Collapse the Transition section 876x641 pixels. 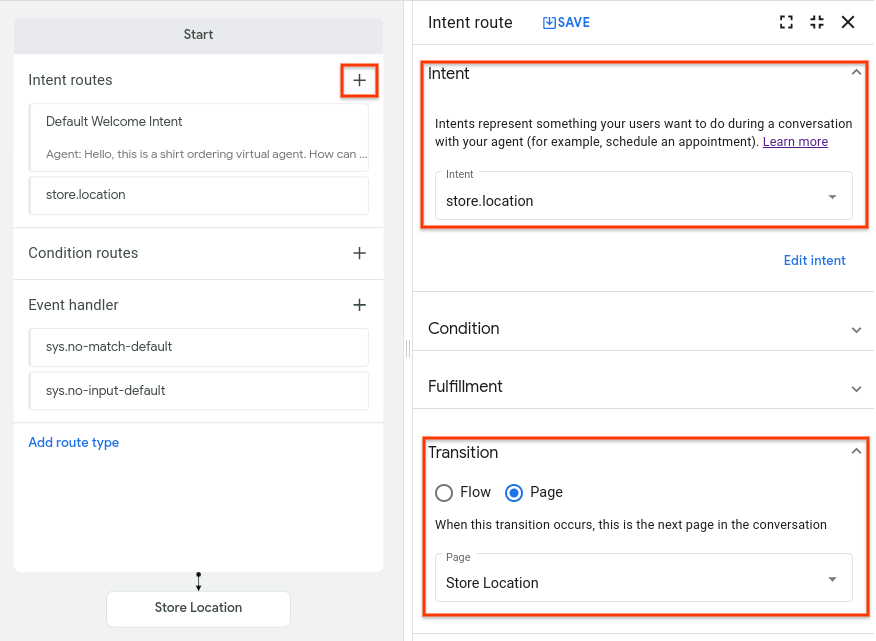point(855,451)
